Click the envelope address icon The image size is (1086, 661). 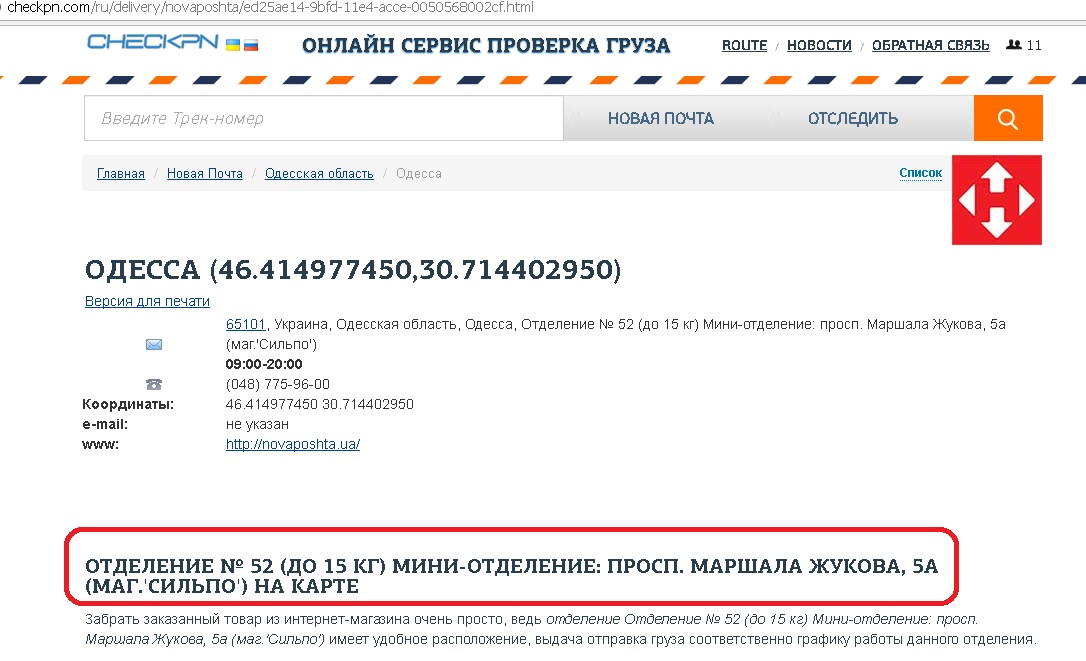tap(154, 344)
